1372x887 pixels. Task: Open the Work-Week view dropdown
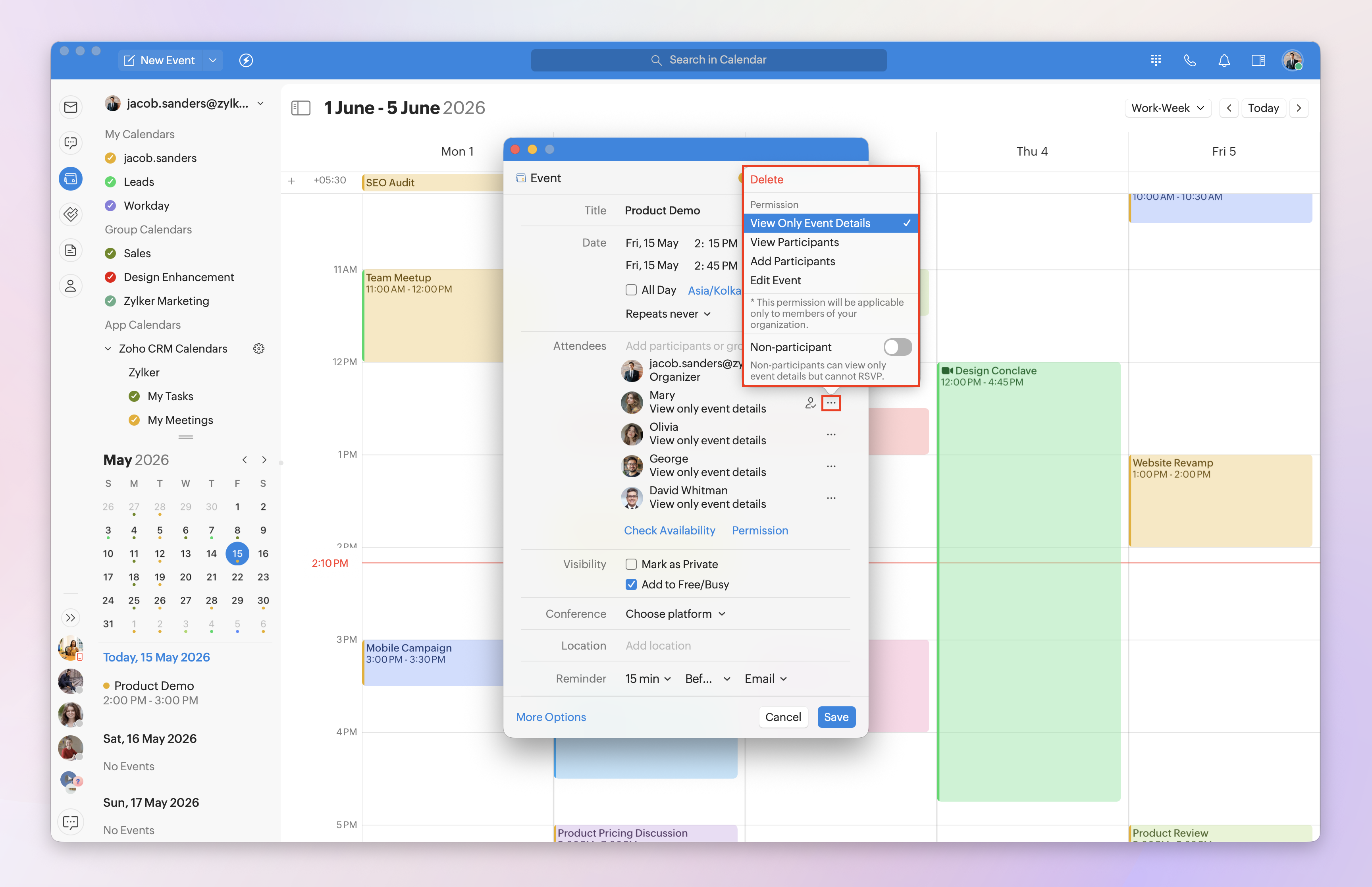pyautogui.click(x=1168, y=108)
